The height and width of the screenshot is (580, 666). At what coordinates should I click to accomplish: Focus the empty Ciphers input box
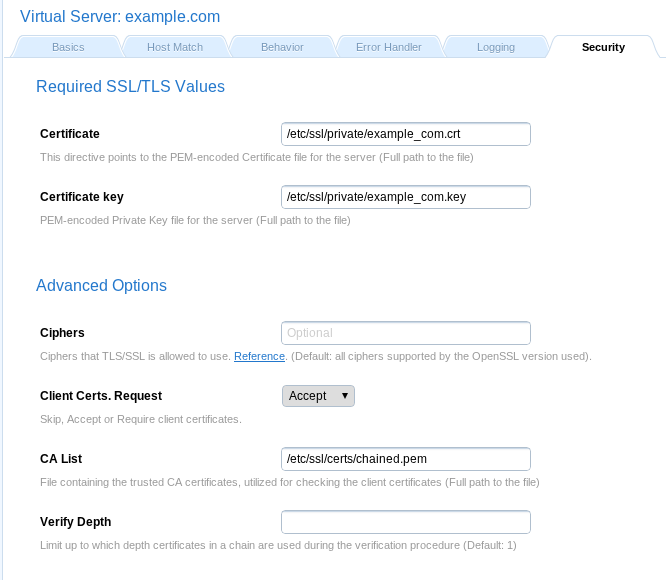click(405, 333)
